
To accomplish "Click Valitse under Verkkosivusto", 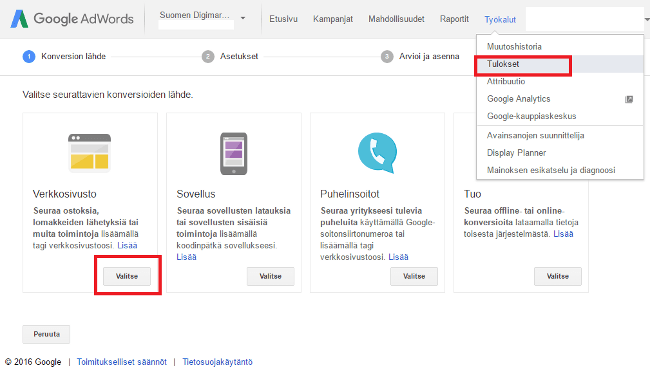I will [x=127, y=276].
